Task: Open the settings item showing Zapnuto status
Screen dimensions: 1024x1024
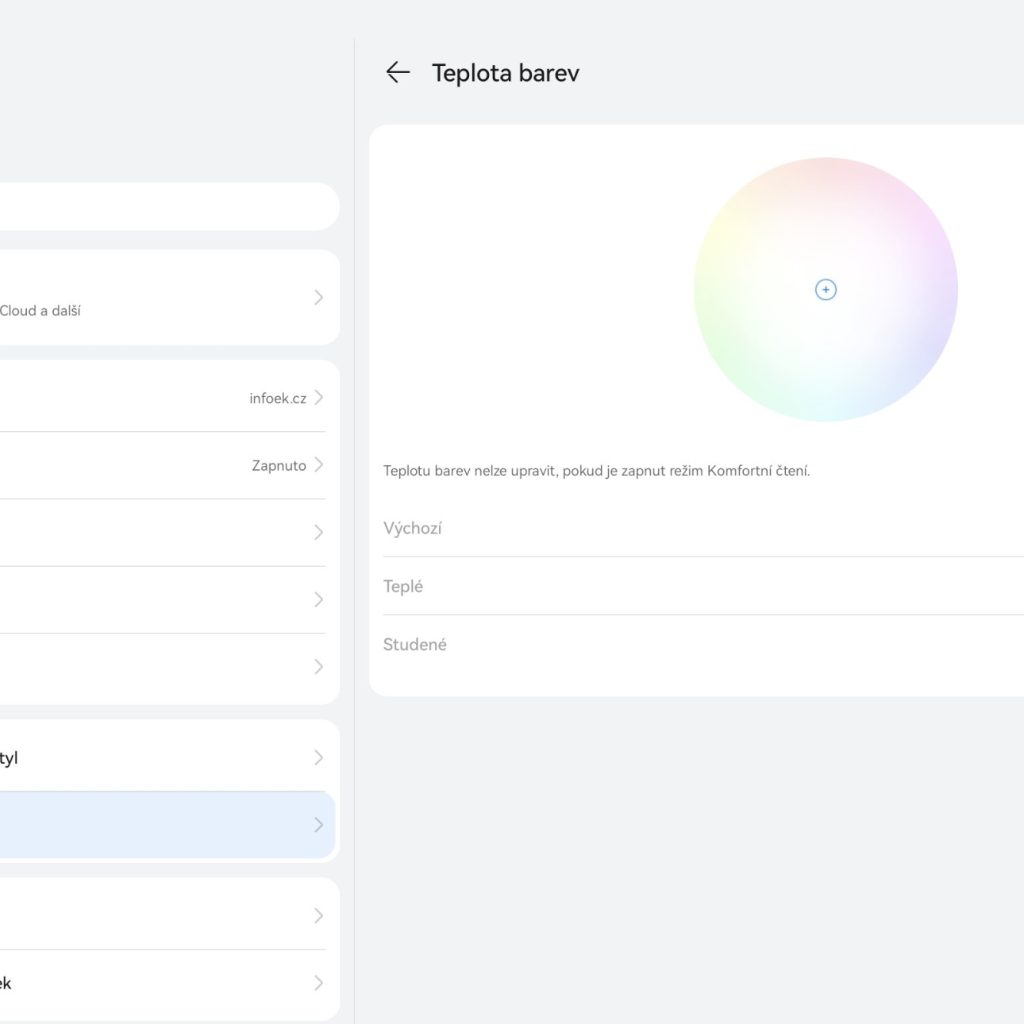Action: 160,465
